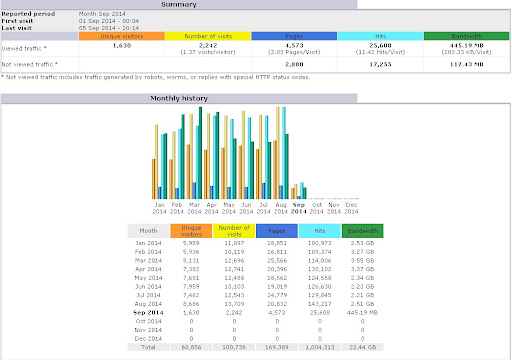Click the Total row label
The width and height of the screenshot is (512, 360).
148,347
